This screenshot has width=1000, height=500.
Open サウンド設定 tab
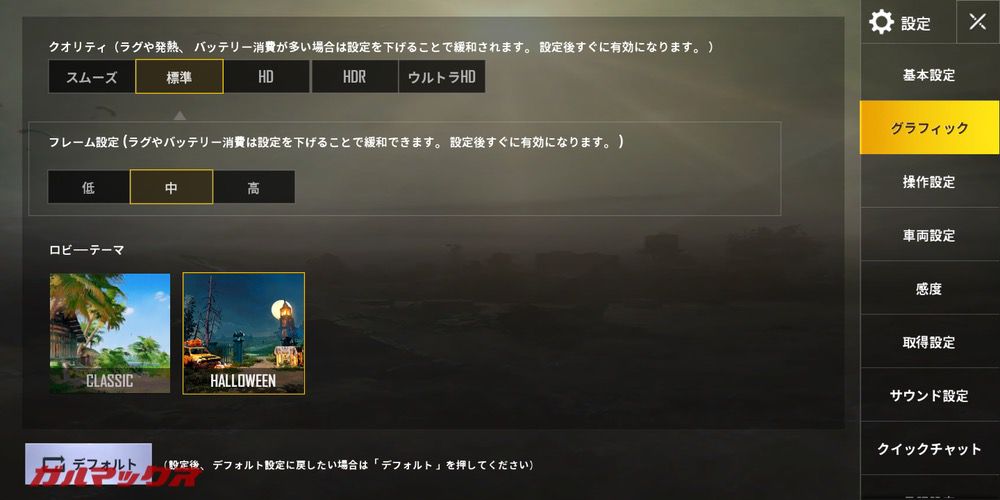point(929,395)
